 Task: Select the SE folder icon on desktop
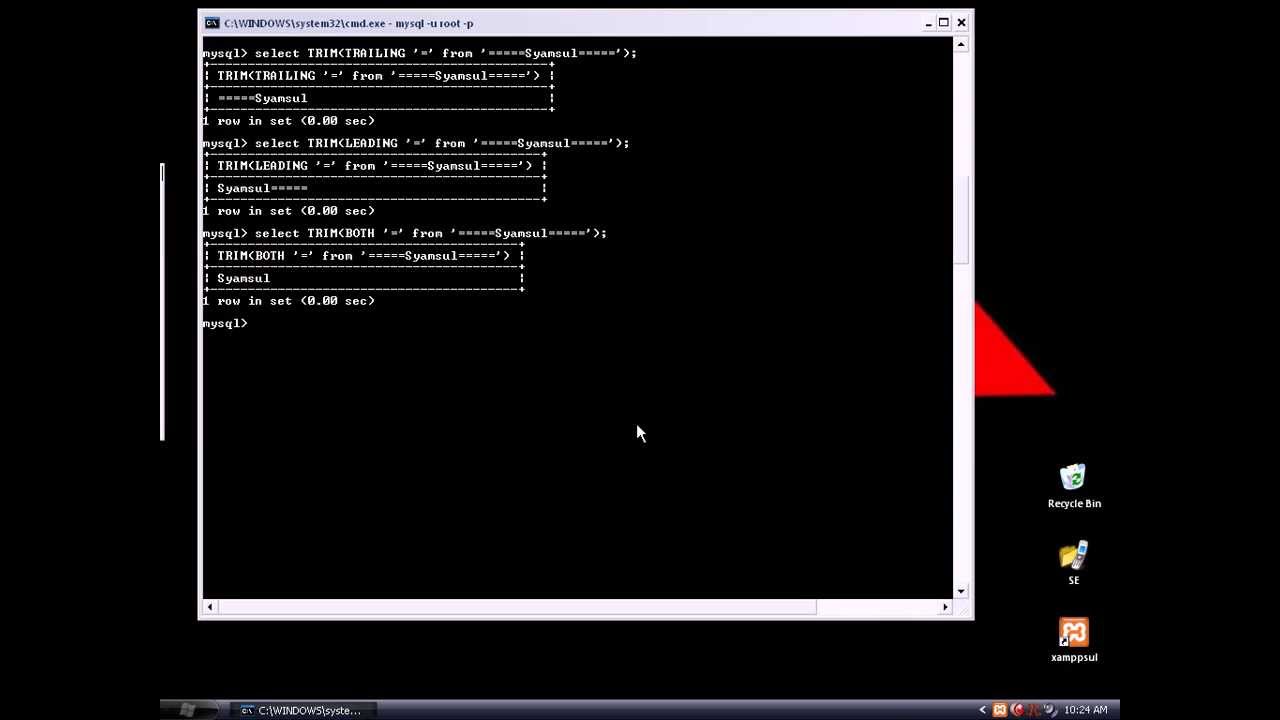pyautogui.click(x=1074, y=564)
